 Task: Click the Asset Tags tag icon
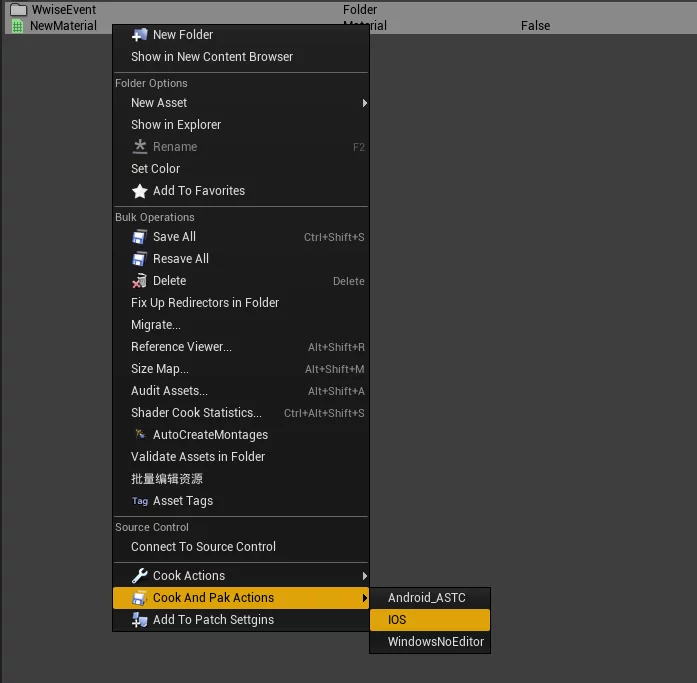click(140, 501)
